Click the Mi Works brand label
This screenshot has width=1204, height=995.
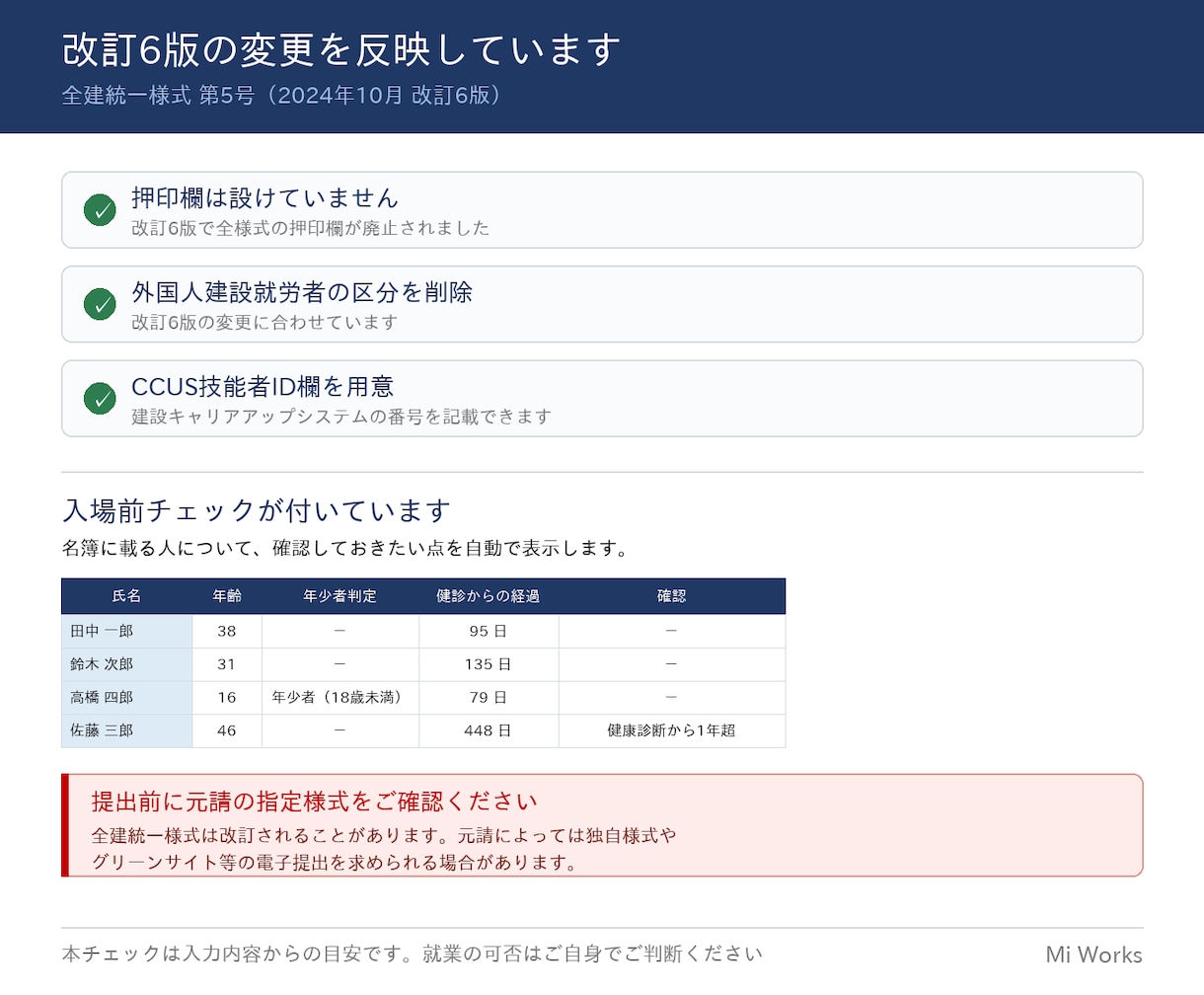(1094, 955)
